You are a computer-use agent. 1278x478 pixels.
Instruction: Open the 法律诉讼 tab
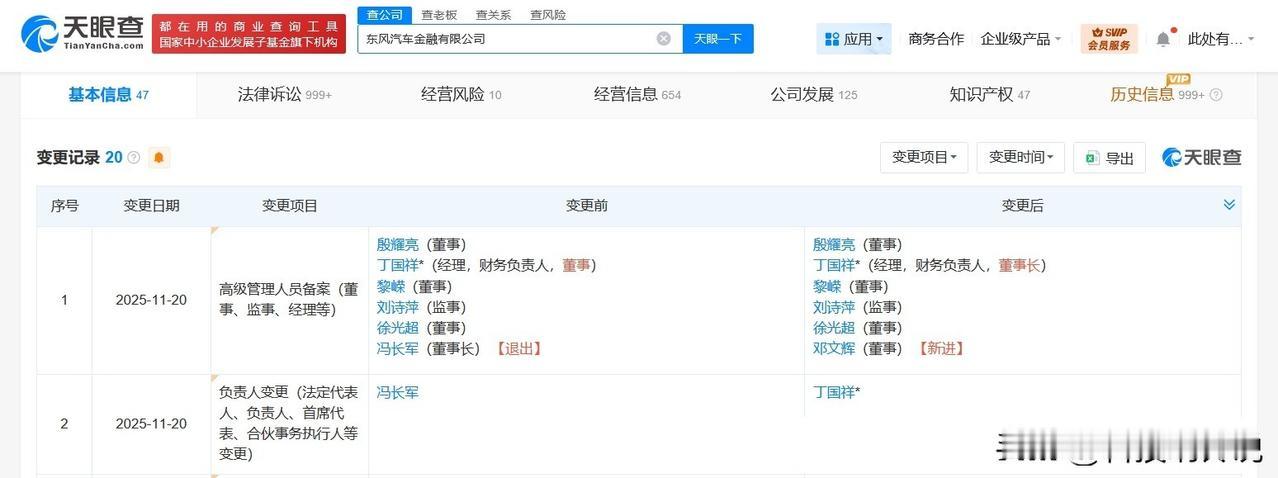coord(284,95)
